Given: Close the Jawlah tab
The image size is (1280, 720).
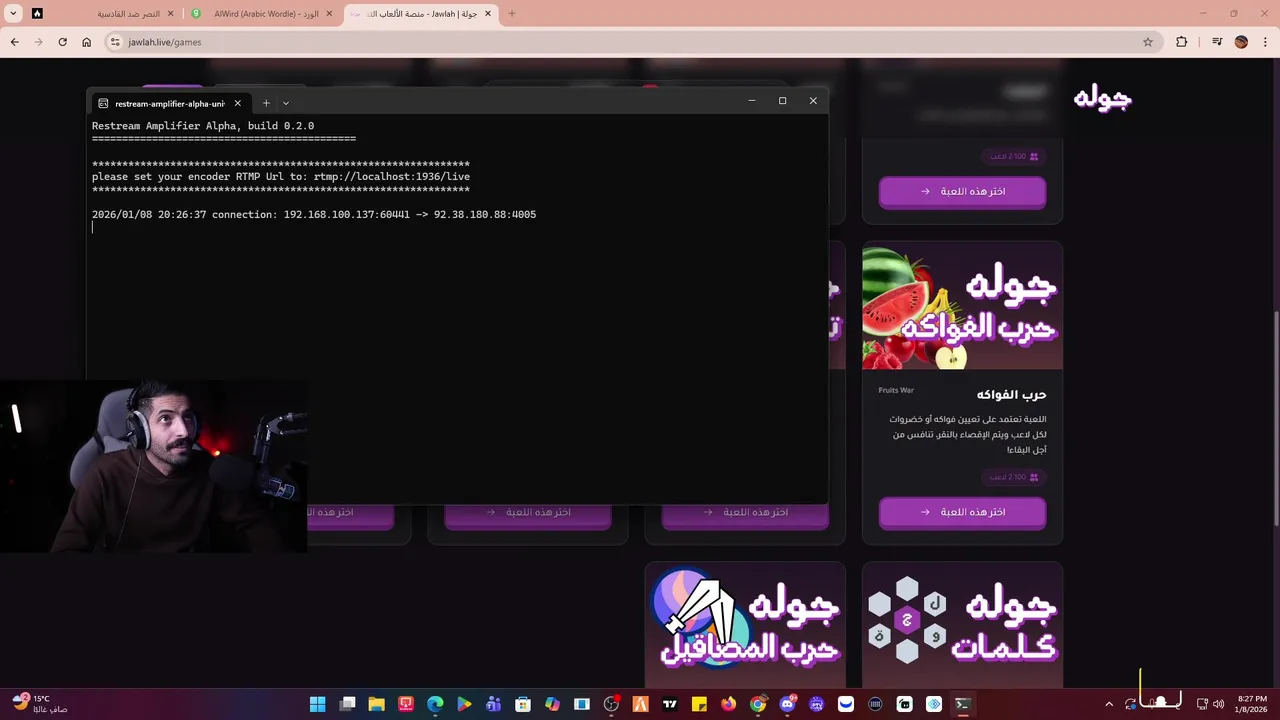Looking at the screenshot, I should [x=488, y=14].
